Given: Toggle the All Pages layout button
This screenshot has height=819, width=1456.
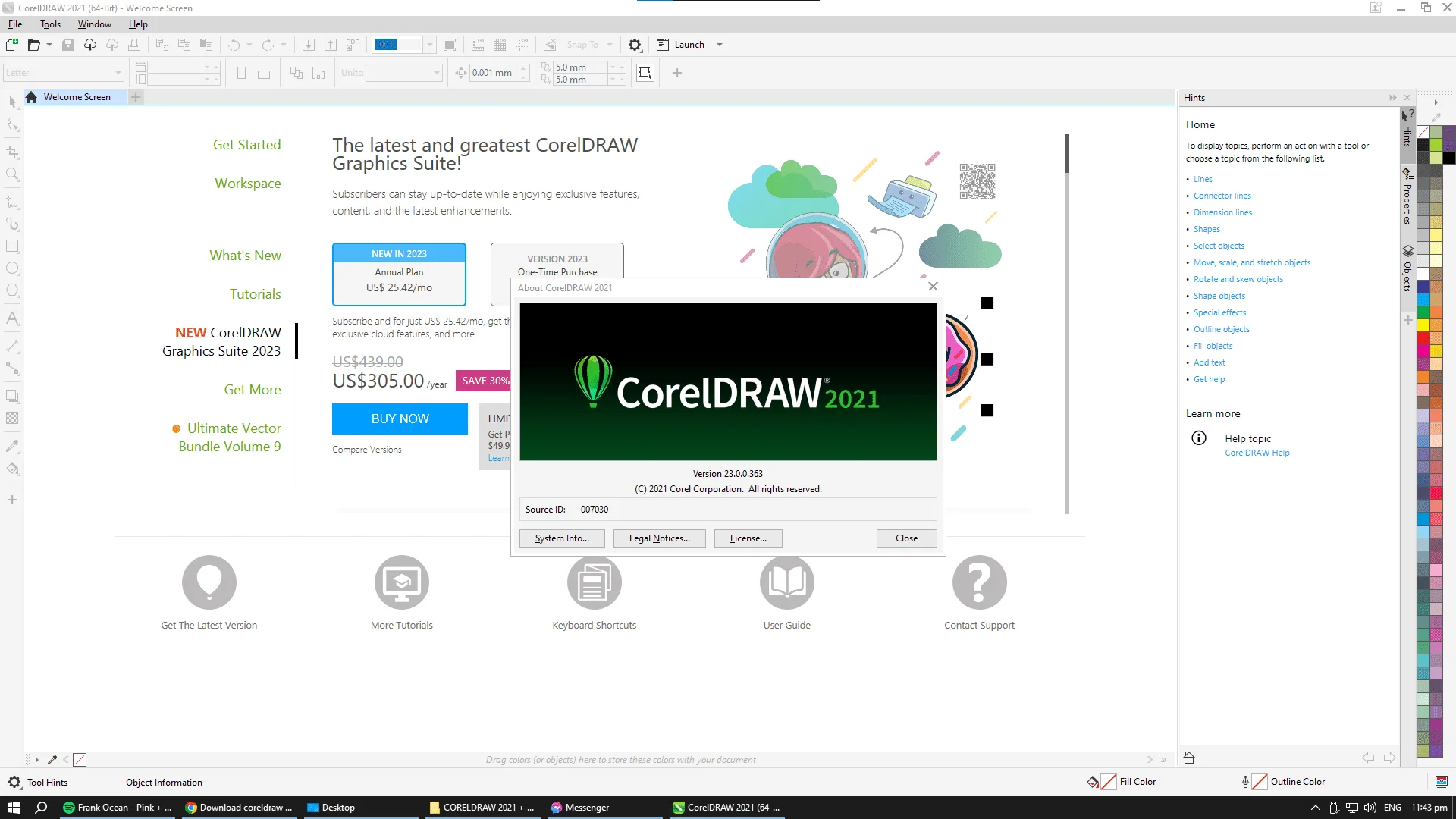Looking at the screenshot, I should 297,74.
